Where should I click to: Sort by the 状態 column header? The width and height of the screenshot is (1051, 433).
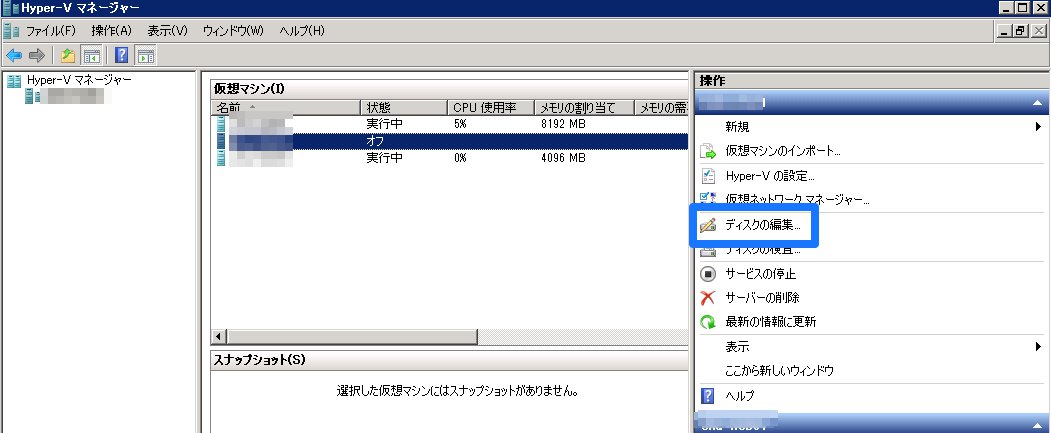pos(404,108)
